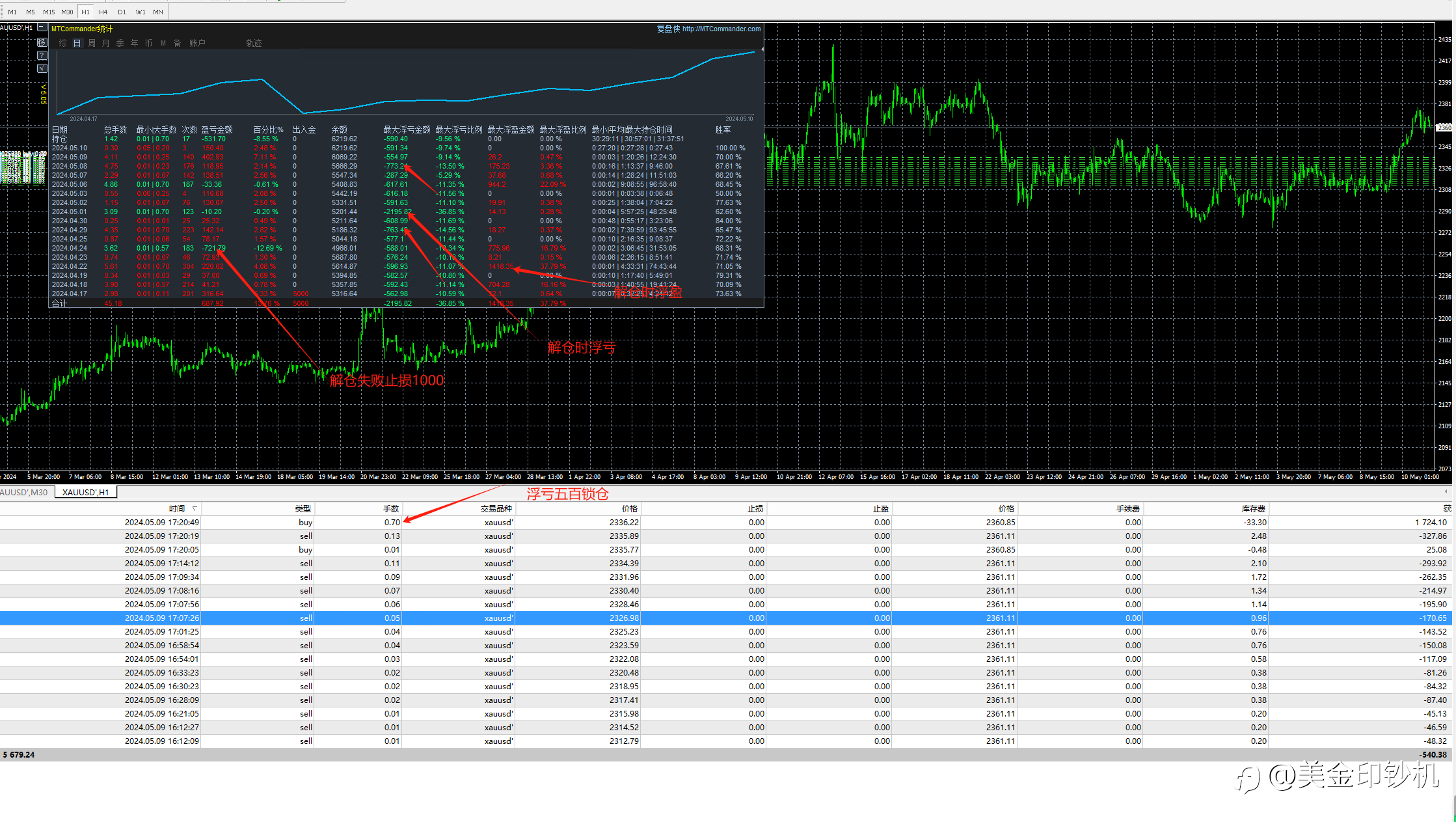
Task: Click the 2024.04.17 row in statistics table
Action: click(x=406, y=294)
